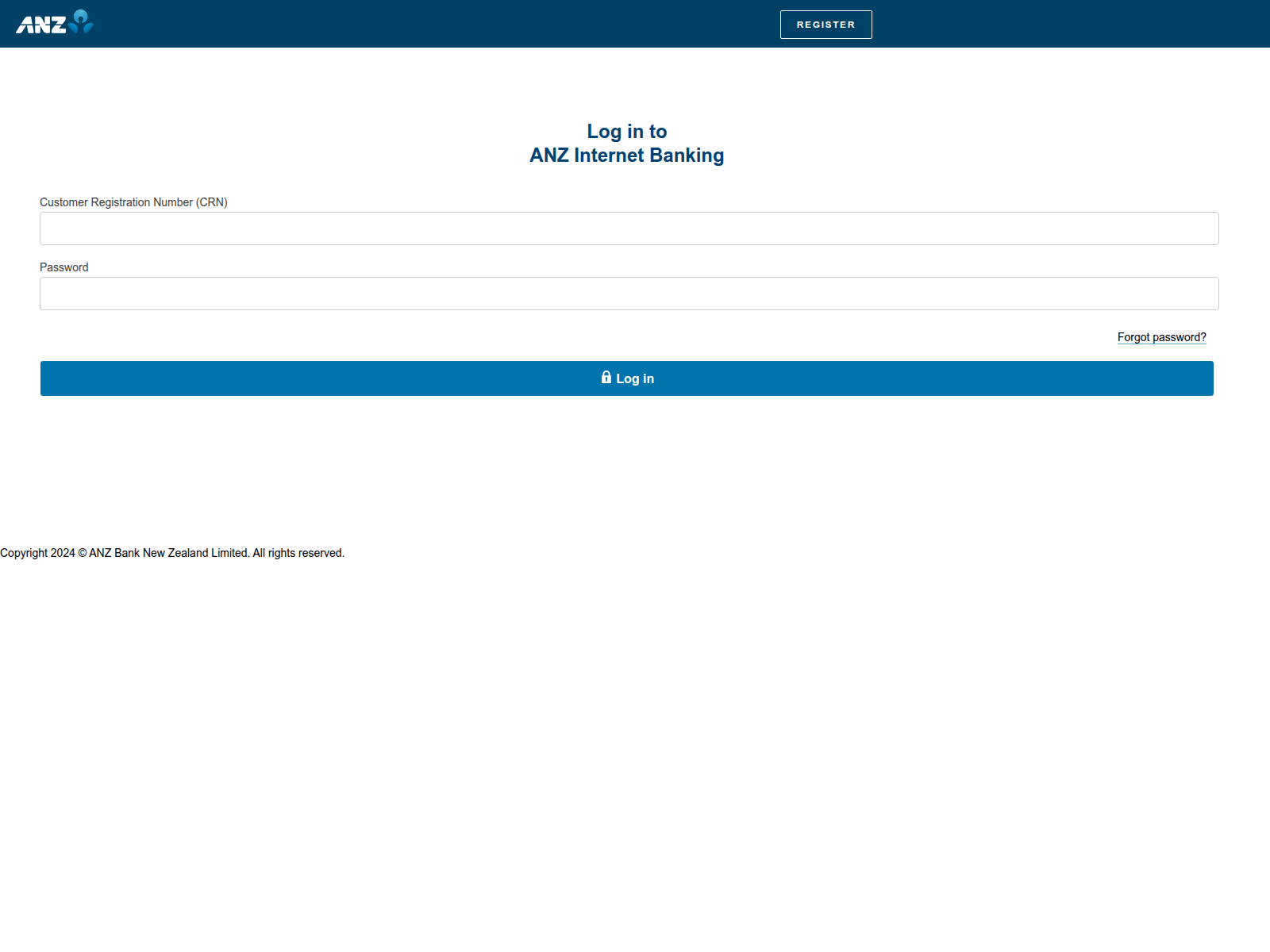Screen dimensions: 1270x952
Task: Click the ANZ logo in header
Action: [55, 22]
